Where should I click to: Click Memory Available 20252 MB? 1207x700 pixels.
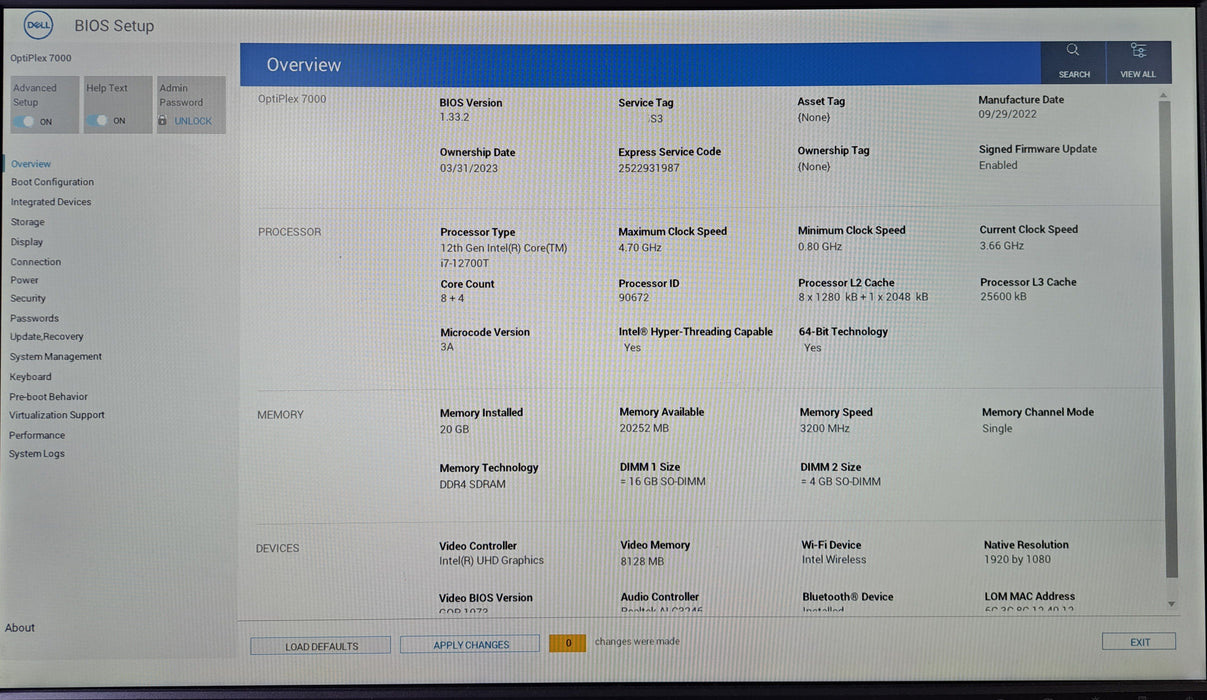point(645,428)
